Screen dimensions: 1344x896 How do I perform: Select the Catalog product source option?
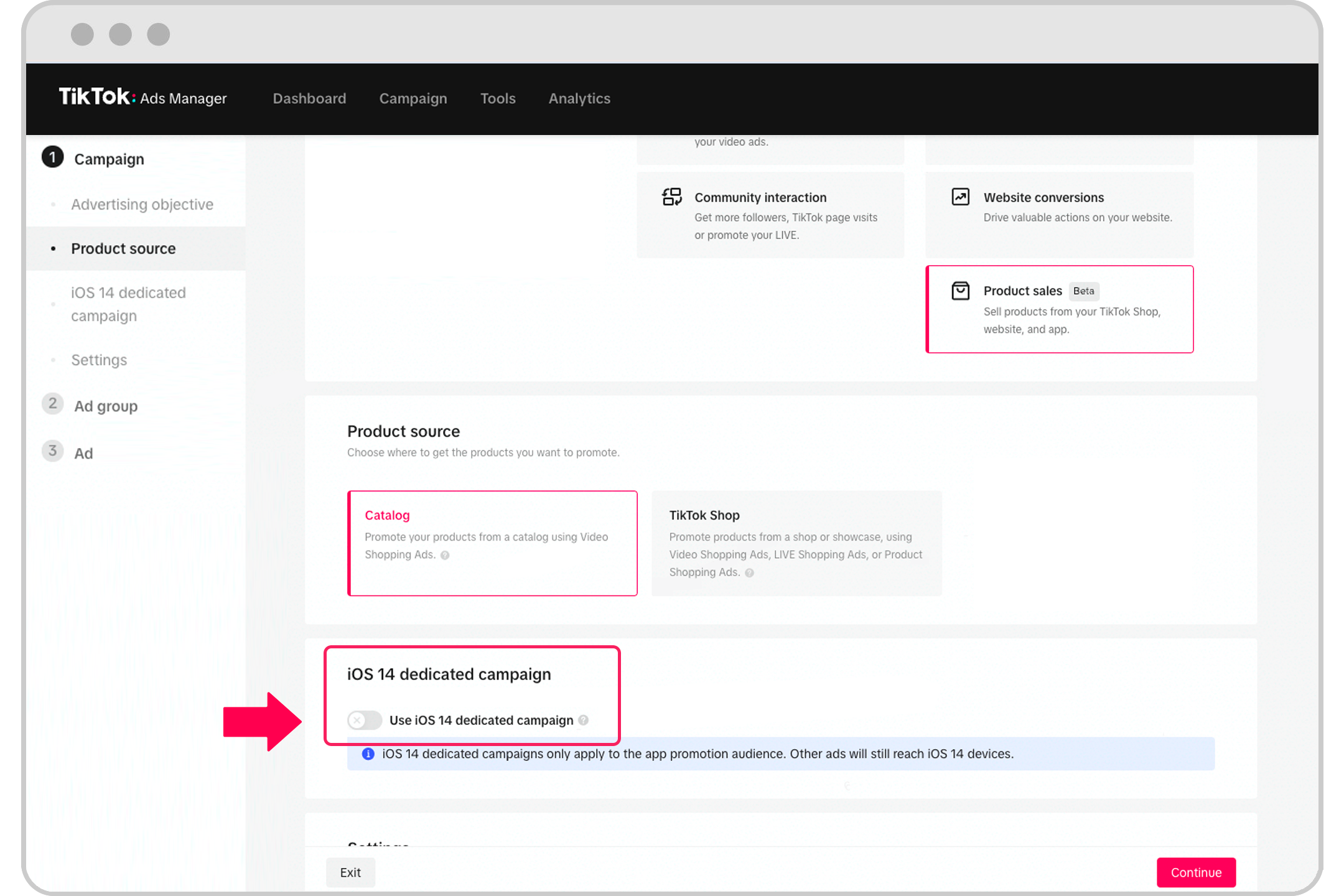pyautogui.click(x=492, y=543)
